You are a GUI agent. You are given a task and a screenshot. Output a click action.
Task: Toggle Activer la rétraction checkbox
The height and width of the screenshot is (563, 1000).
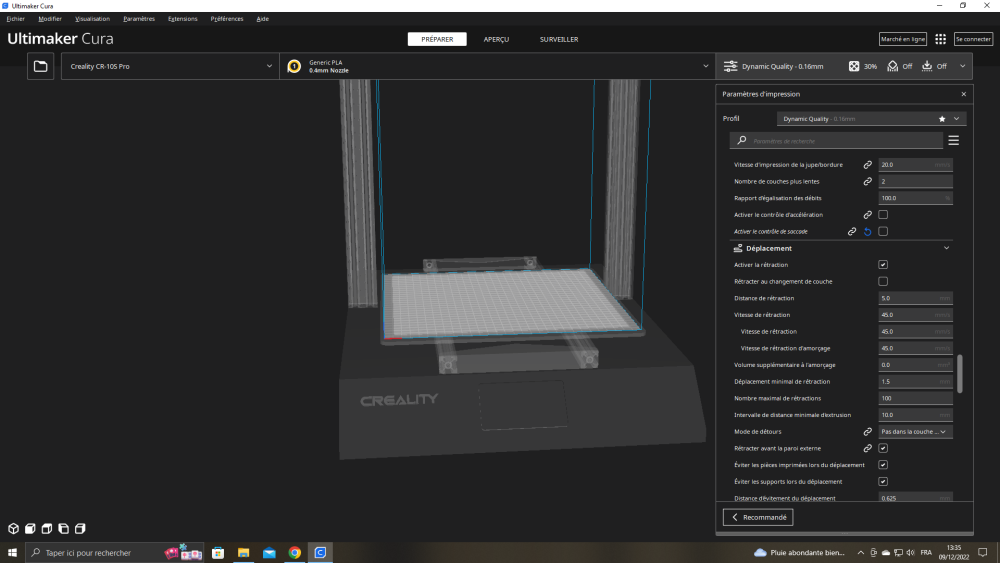[883, 265]
